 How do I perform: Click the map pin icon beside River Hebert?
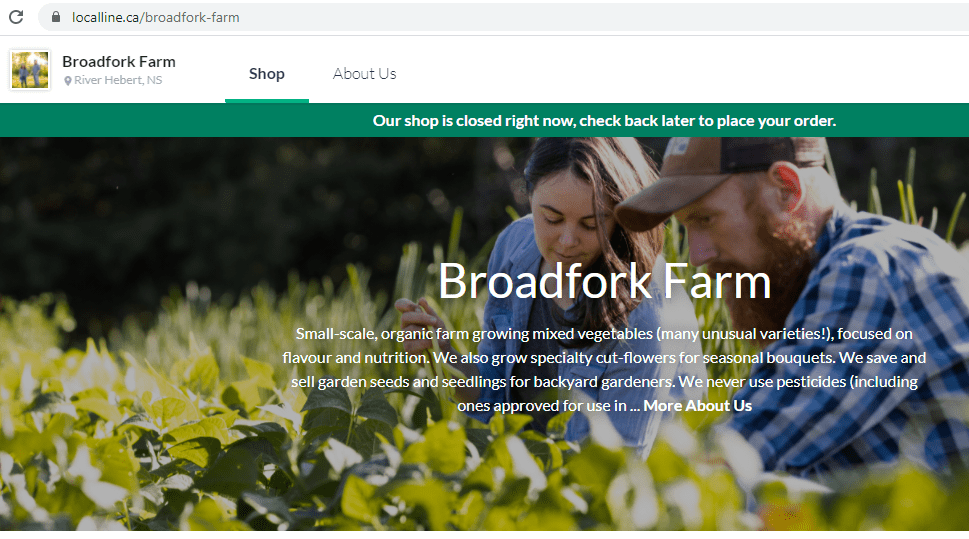[68, 81]
